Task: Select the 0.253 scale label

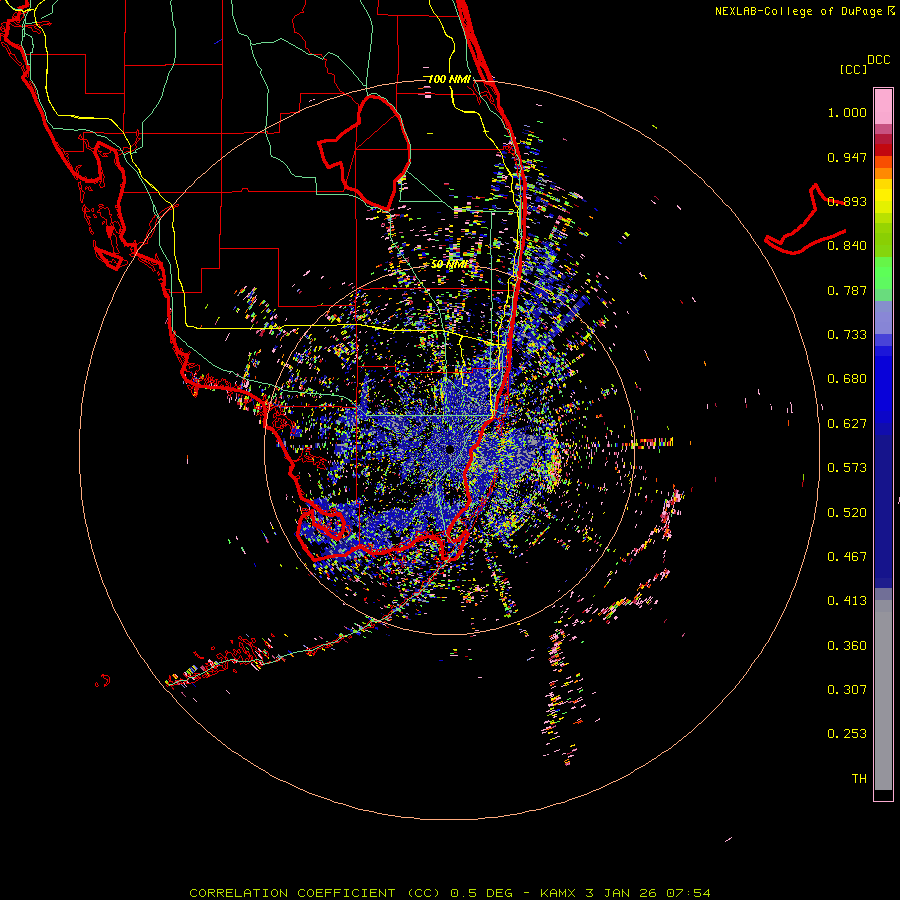Action: pyautogui.click(x=847, y=734)
